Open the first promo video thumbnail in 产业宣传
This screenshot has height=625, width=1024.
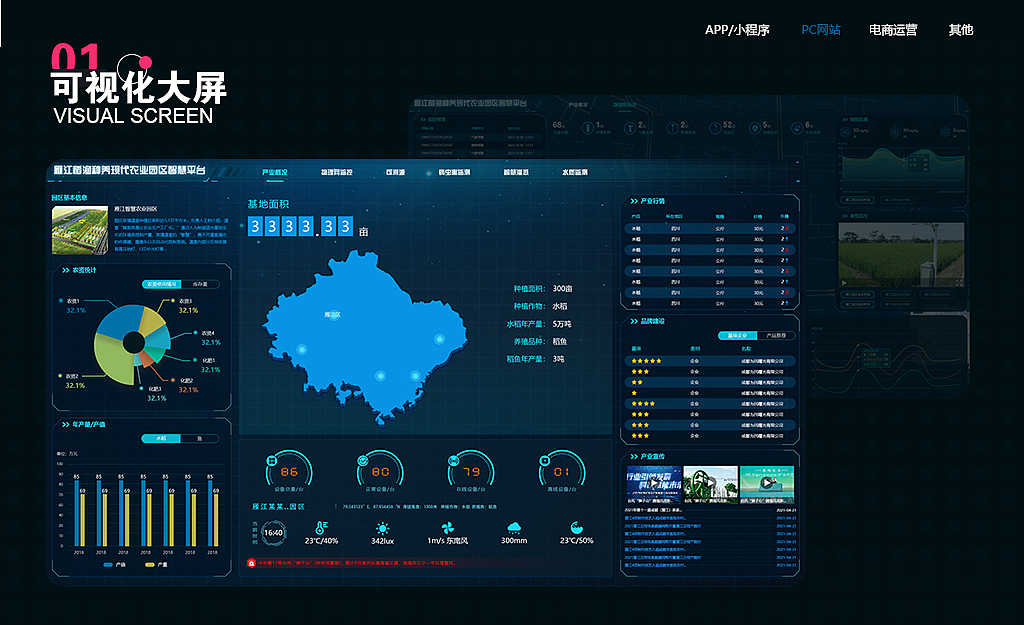[654, 484]
